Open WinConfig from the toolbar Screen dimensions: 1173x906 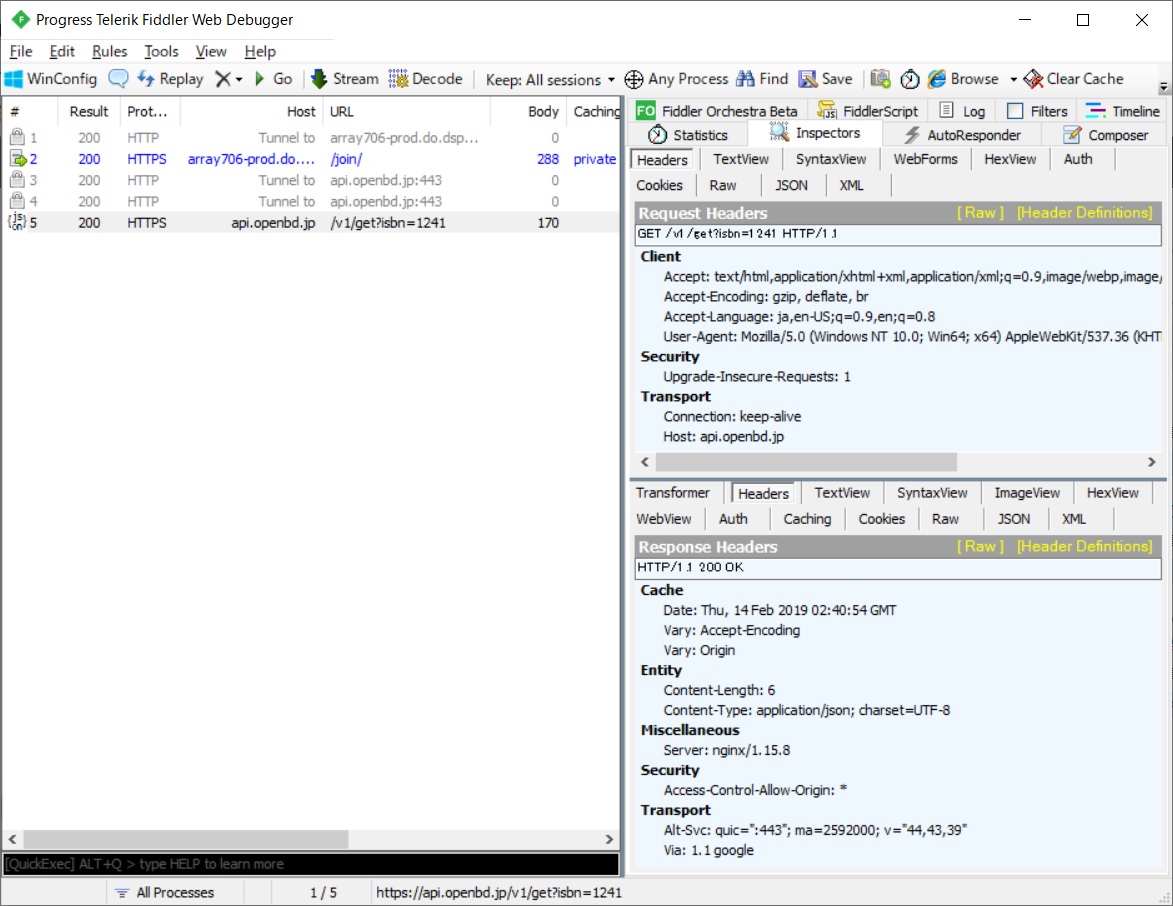[51, 79]
